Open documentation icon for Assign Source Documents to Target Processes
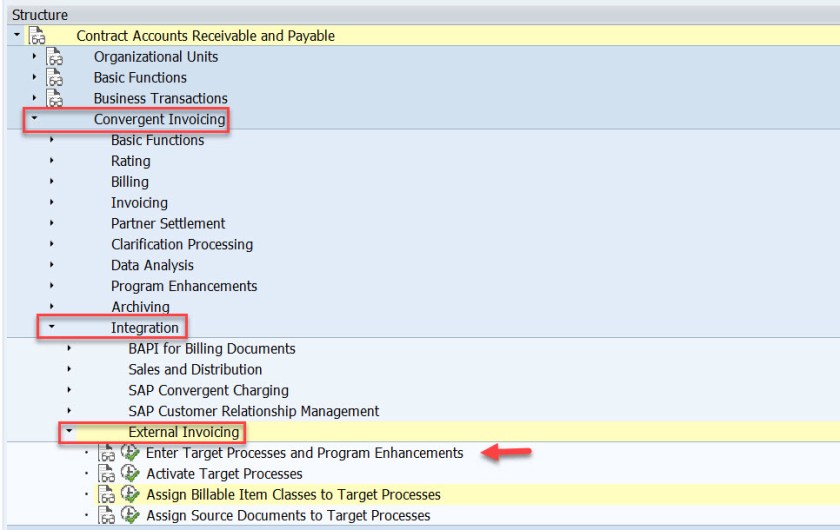 (x=107, y=516)
